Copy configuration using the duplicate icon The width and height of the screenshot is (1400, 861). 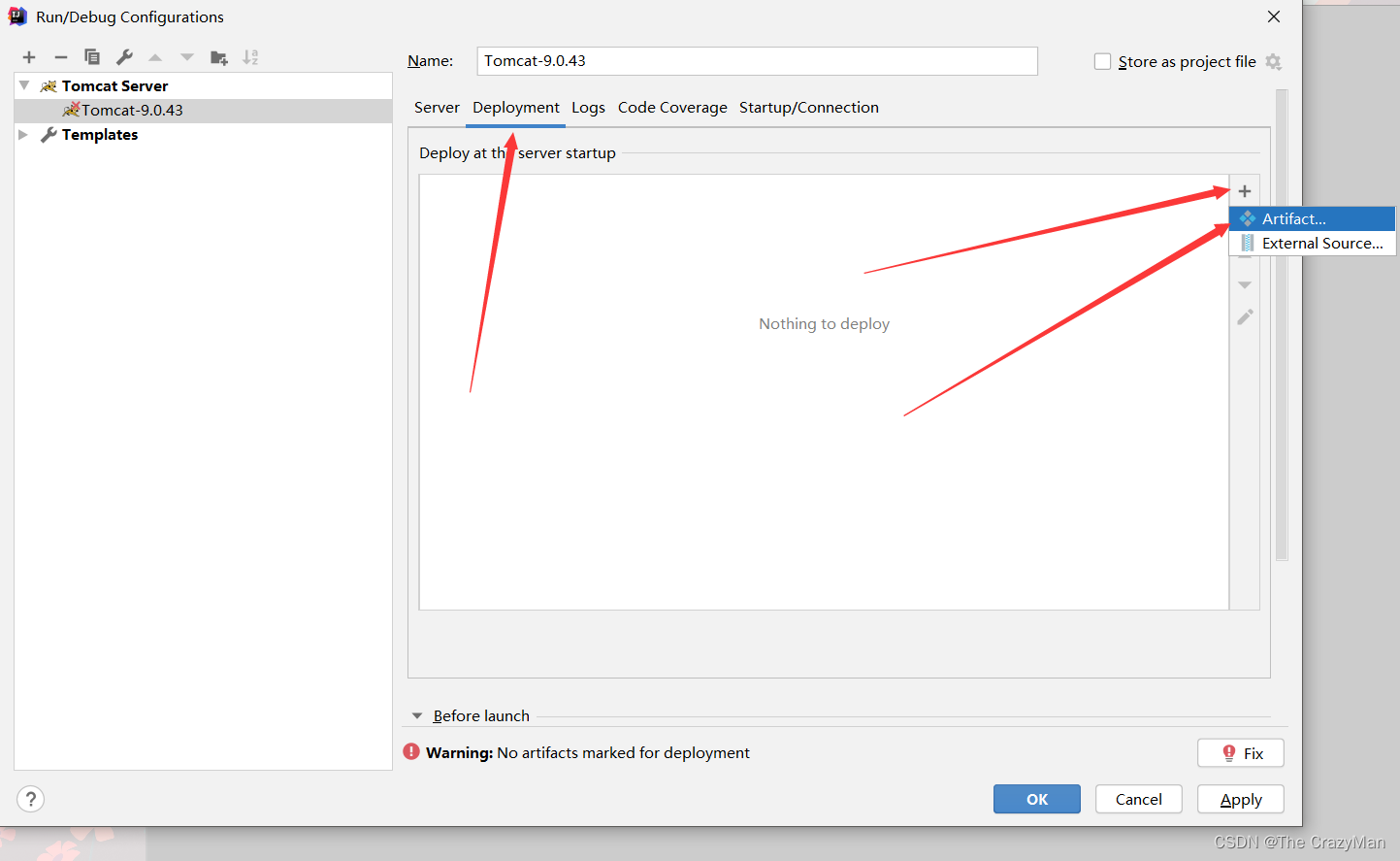point(92,57)
